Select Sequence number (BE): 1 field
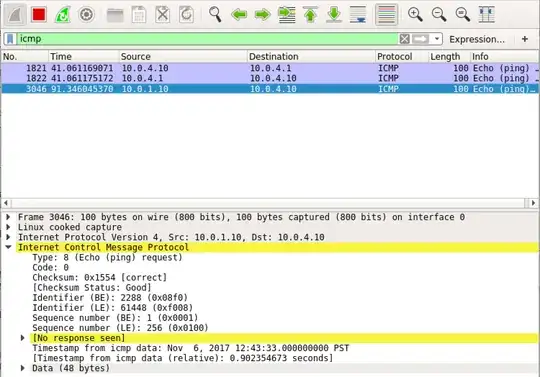 [x=115, y=318]
